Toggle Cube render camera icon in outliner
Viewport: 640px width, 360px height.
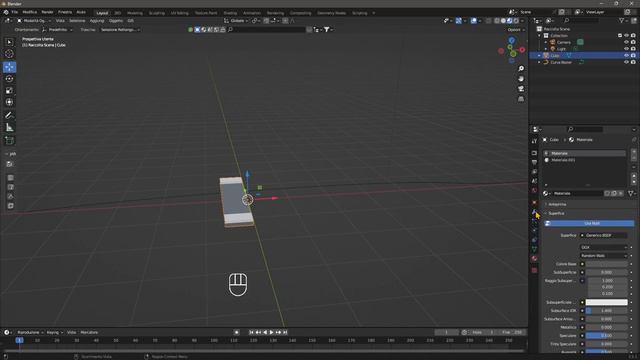pos(633,56)
